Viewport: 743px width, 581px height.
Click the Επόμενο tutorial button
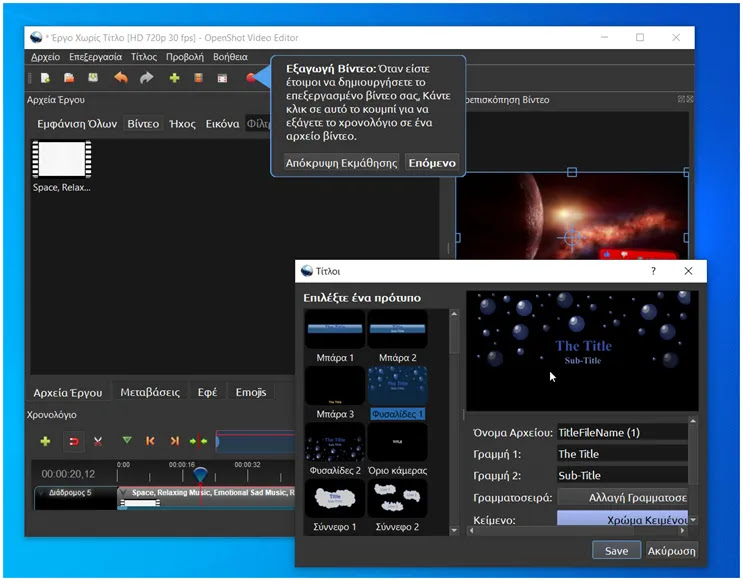432,163
